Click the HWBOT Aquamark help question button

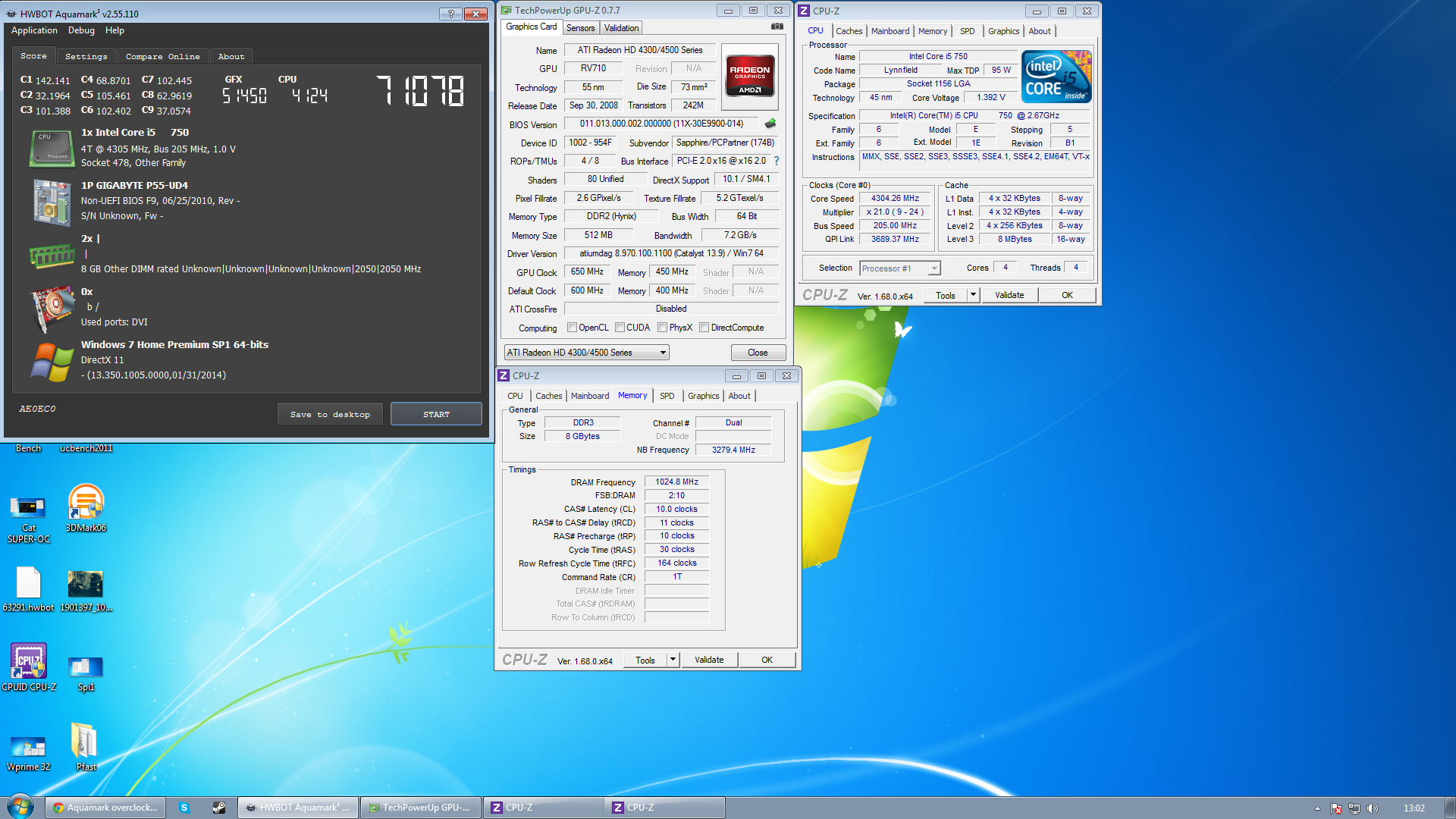coord(450,14)
